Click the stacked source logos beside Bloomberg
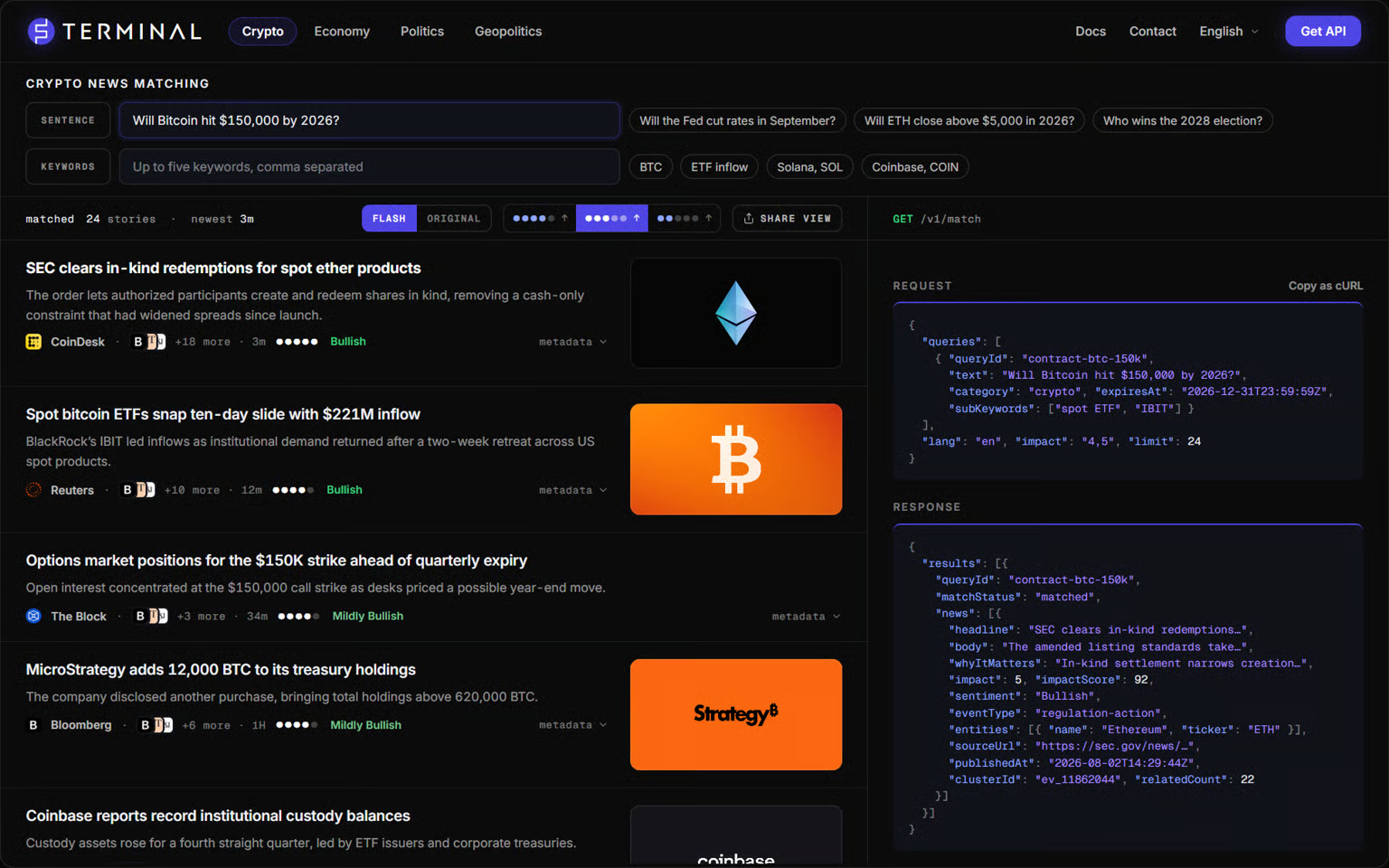Image resolution: width=1389 pixels, height=868 pixels. click(x=156, y=725)
